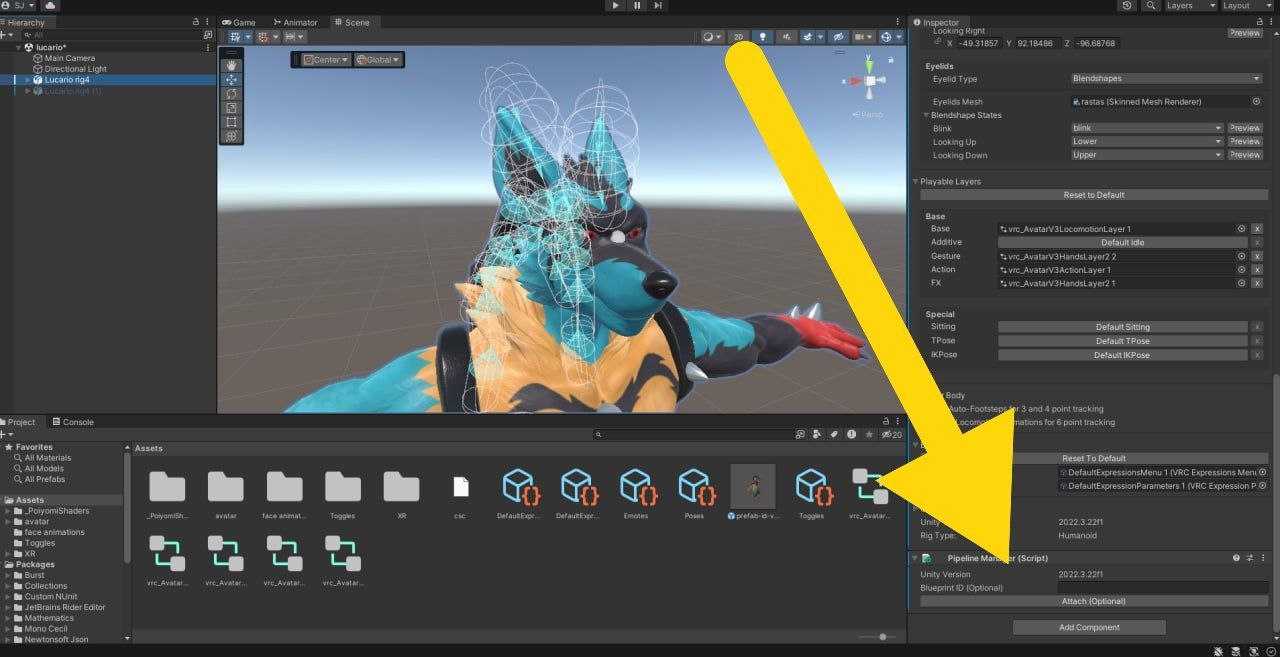
Task: Open the Console tab
Action: point(72,421)
